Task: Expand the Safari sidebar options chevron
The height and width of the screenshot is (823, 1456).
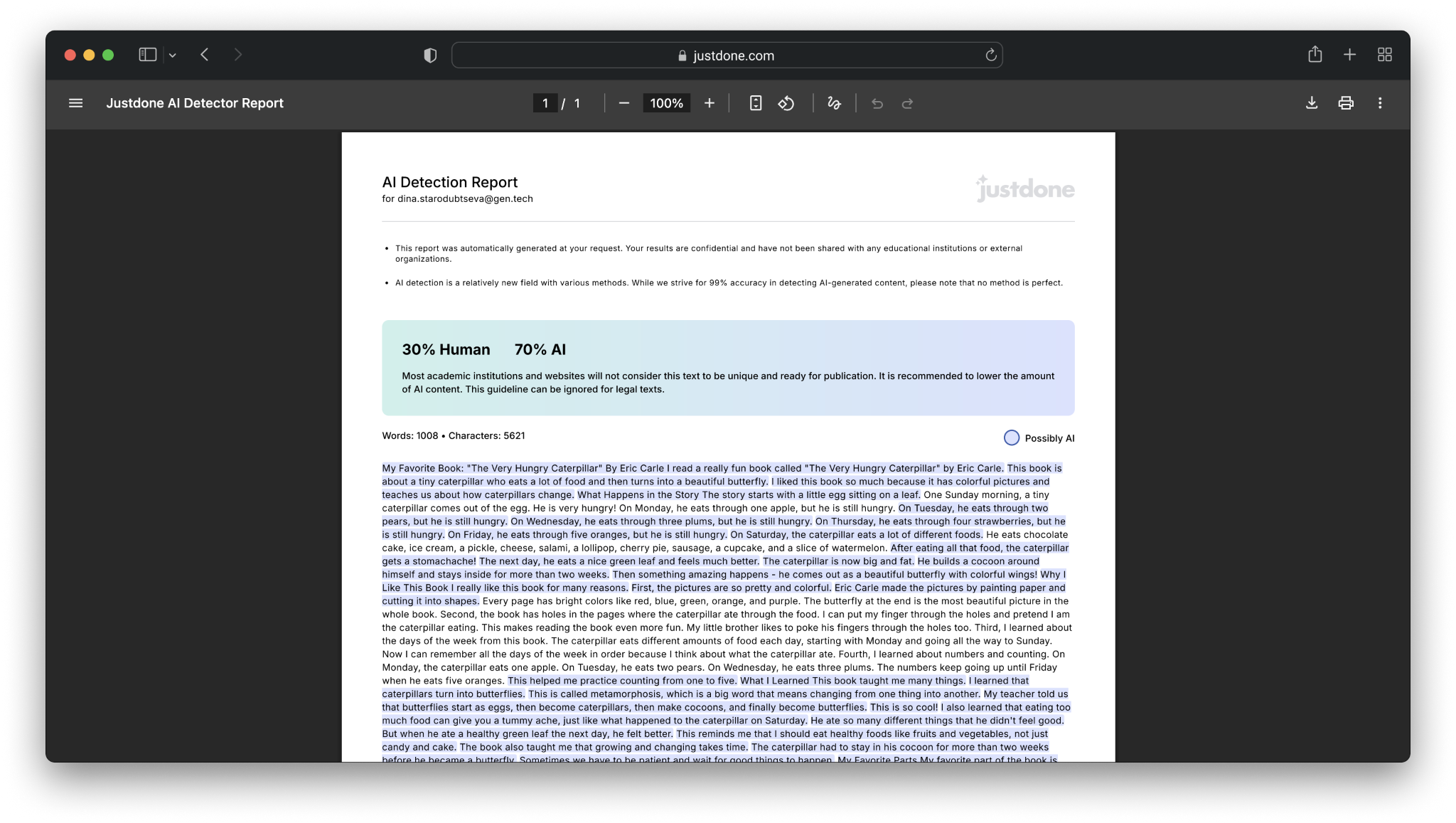Action: (172, 55)
